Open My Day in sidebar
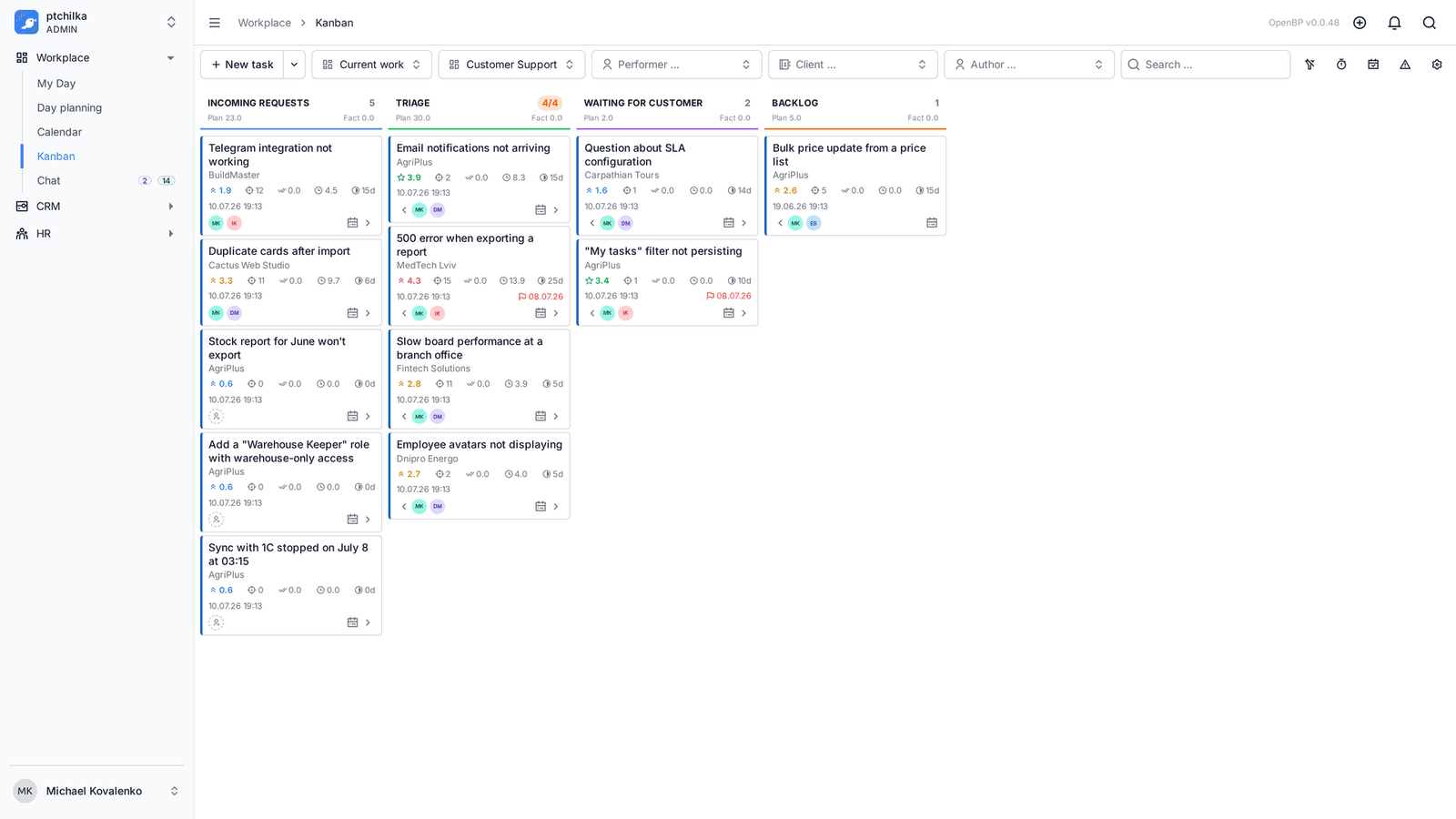 pos(56,84)
